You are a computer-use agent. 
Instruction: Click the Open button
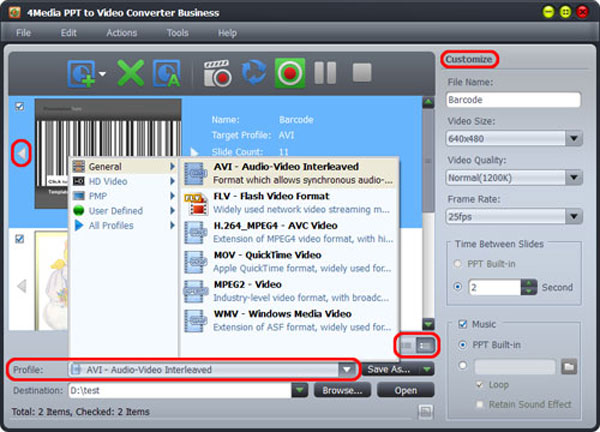click(406, 390)
